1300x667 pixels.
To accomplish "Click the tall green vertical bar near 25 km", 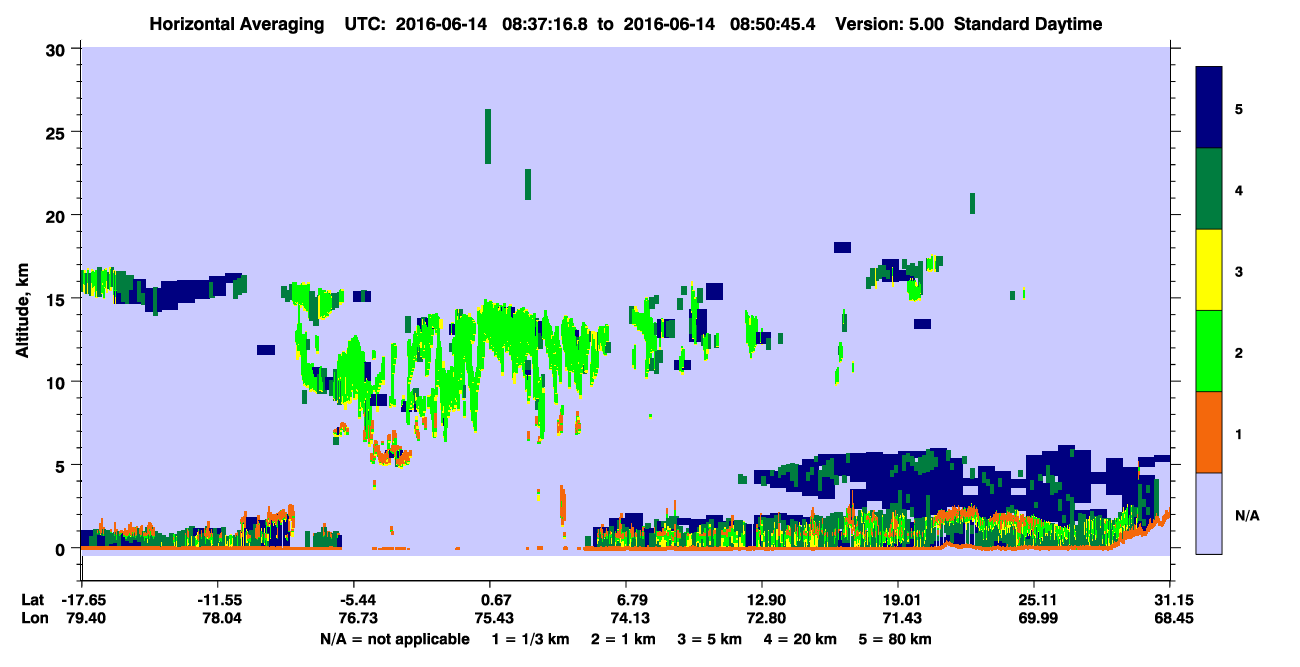I will pos(488,136).
